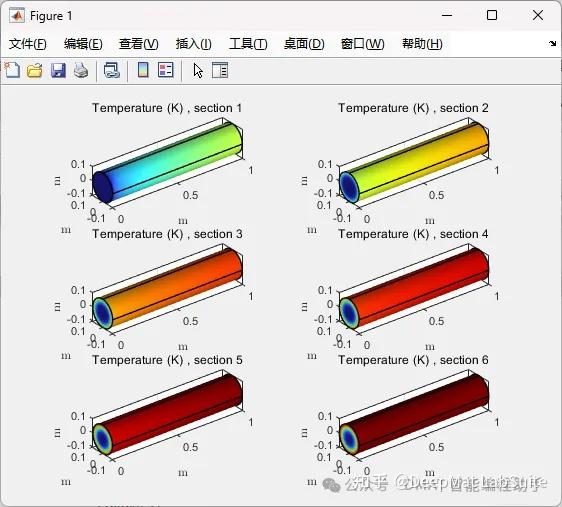Open the Property Inspector icon
562x507 pixels.
click(220, 70)
